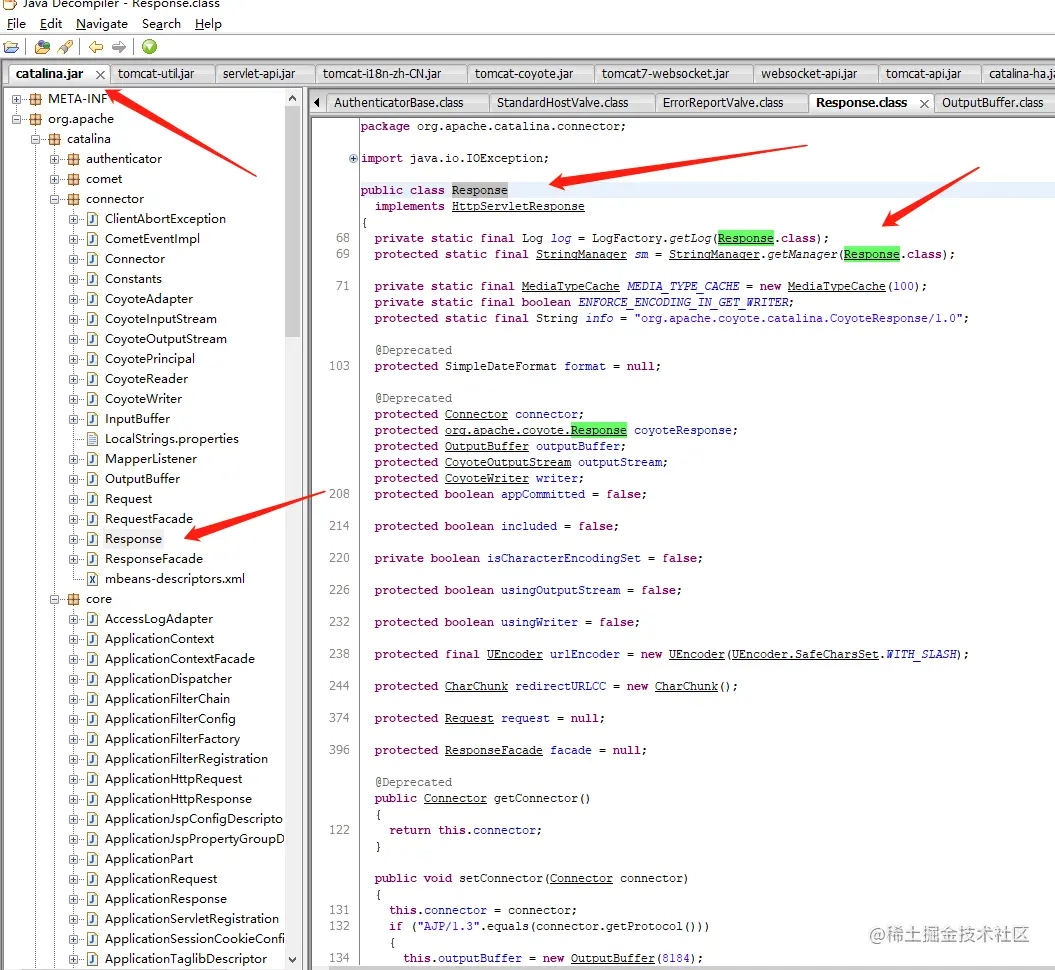Click the org.apache package icon
Image resolution: width=1055 pixels, height=970 pixels.
[36, 119]
